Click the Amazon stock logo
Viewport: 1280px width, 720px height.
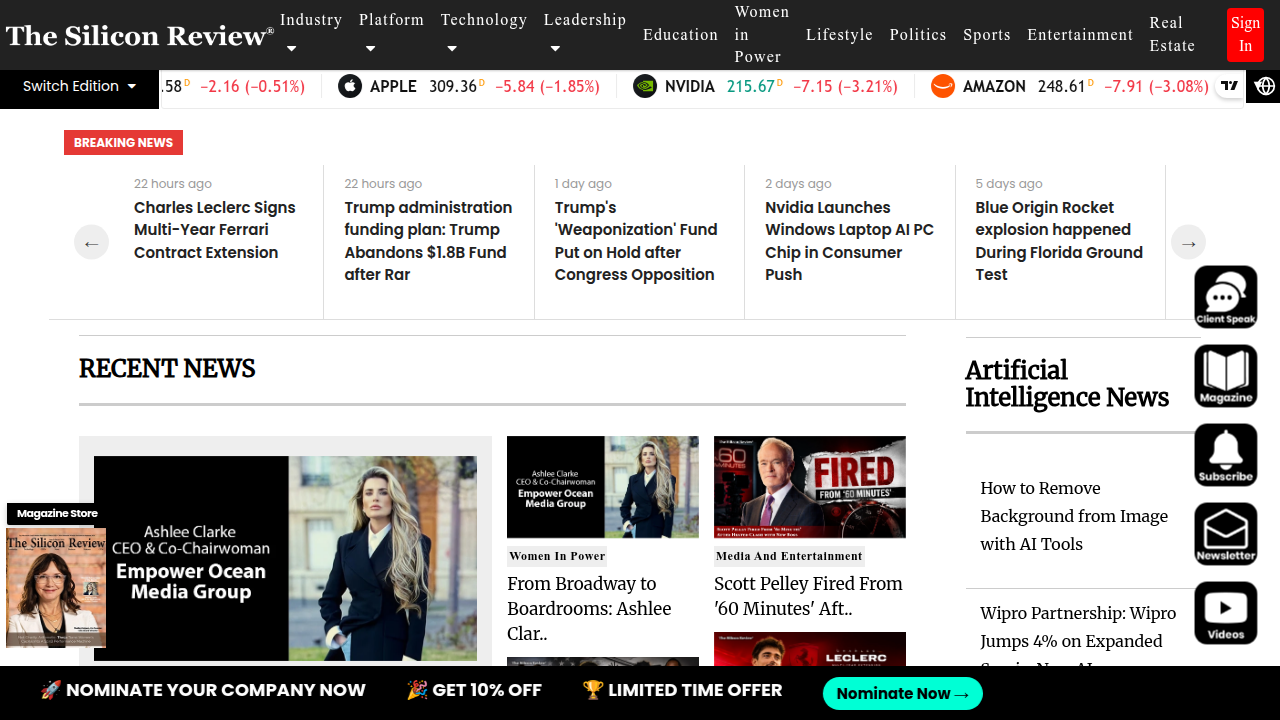943,87
